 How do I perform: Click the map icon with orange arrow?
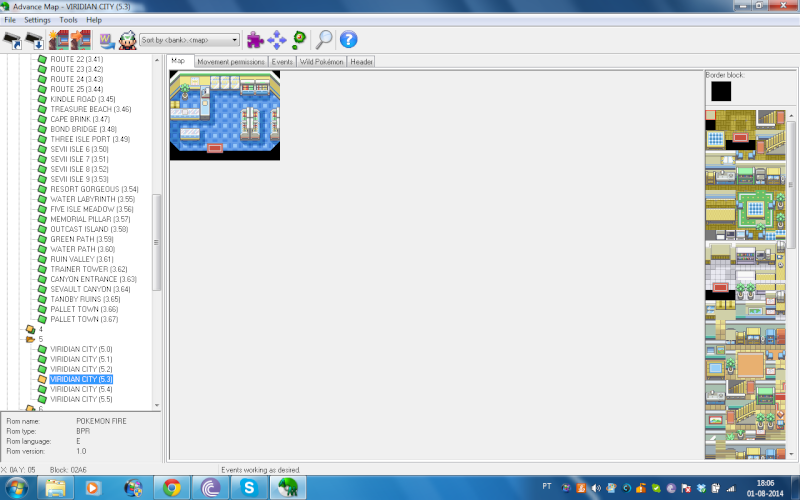[81, 40]
